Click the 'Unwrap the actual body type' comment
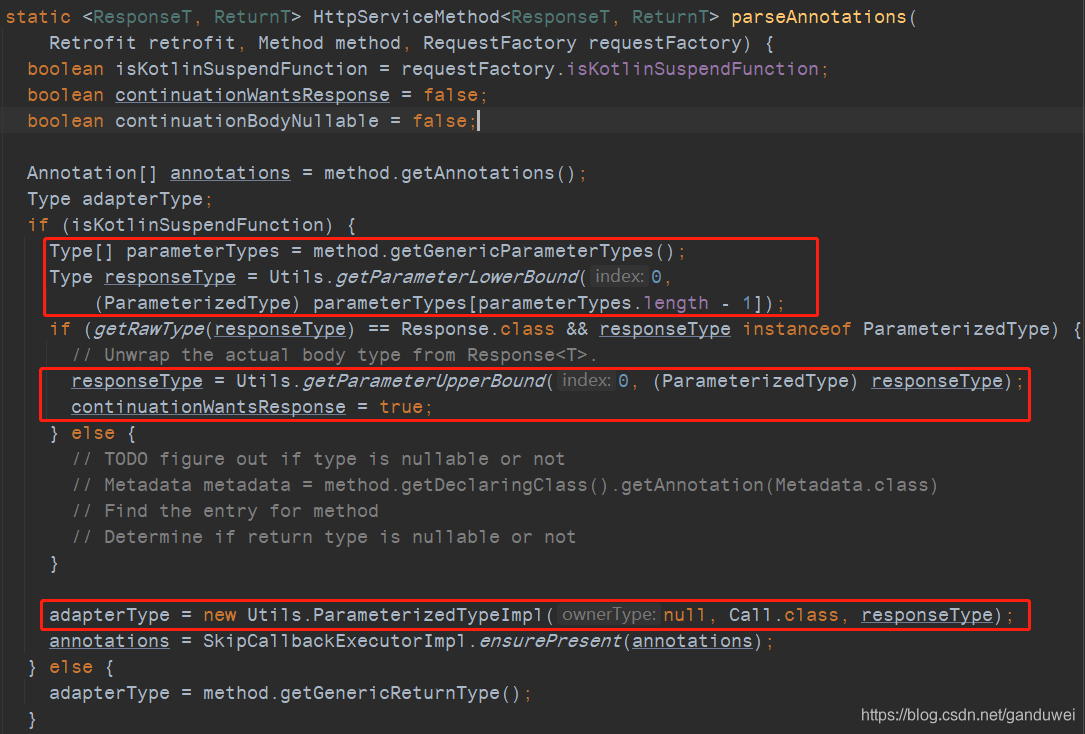 [x=334, y=356]
